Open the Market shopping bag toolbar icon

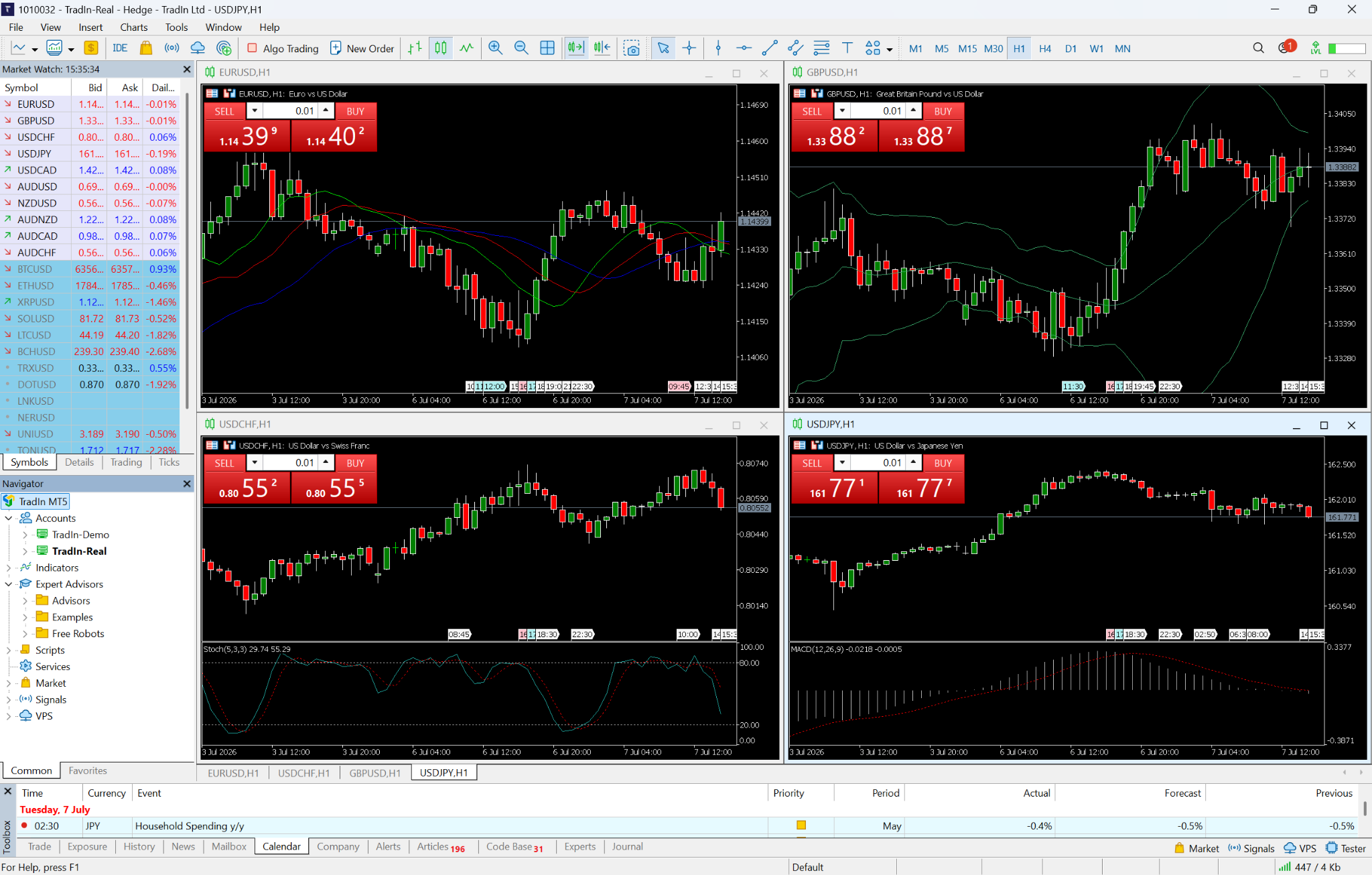pyautogui.click(x=145, y=48)
